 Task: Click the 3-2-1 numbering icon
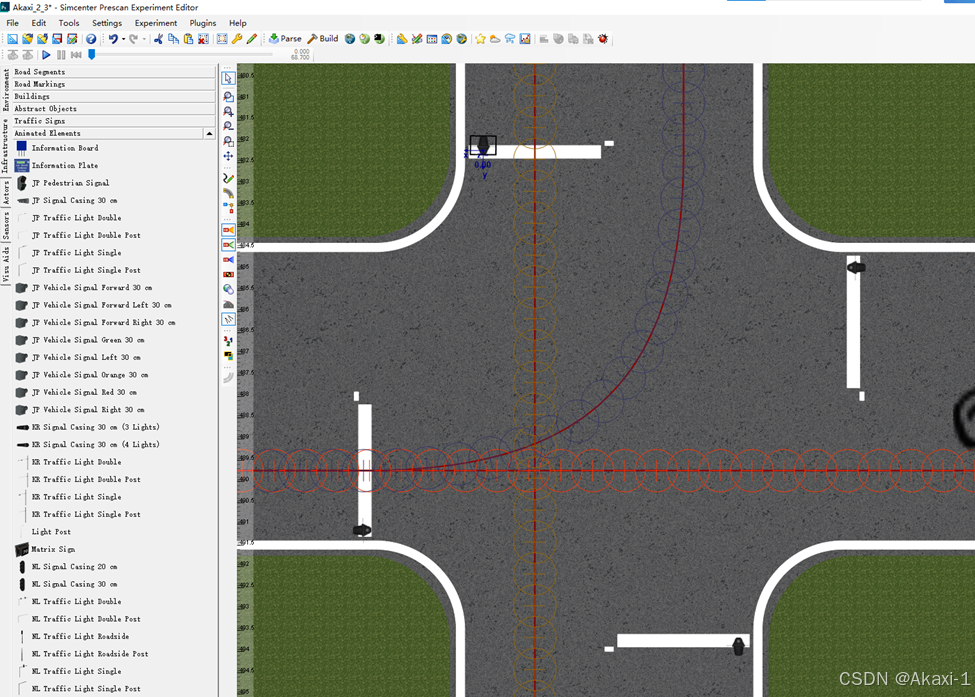pyautogui.click(x=228, y=341)
